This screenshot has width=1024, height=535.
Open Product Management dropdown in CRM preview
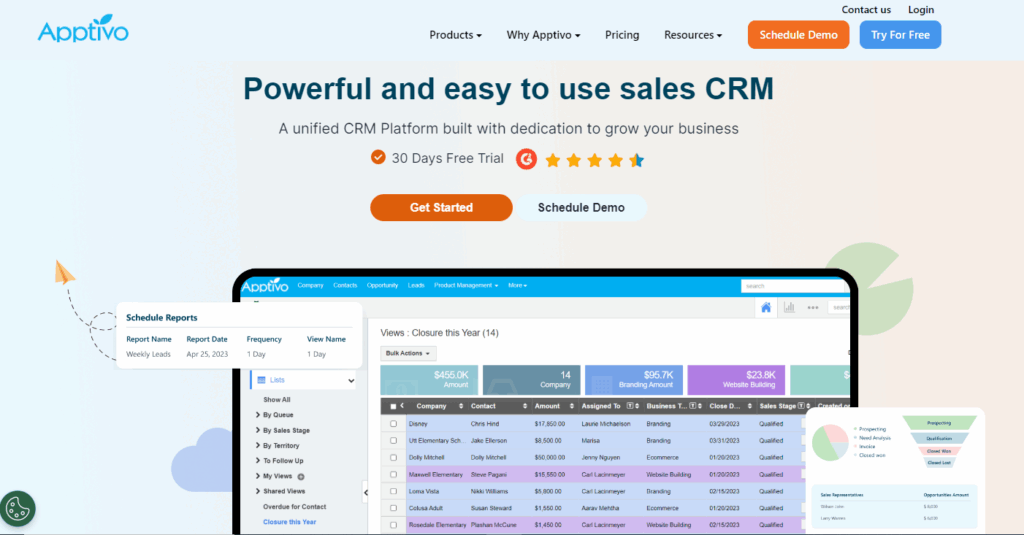466,285
